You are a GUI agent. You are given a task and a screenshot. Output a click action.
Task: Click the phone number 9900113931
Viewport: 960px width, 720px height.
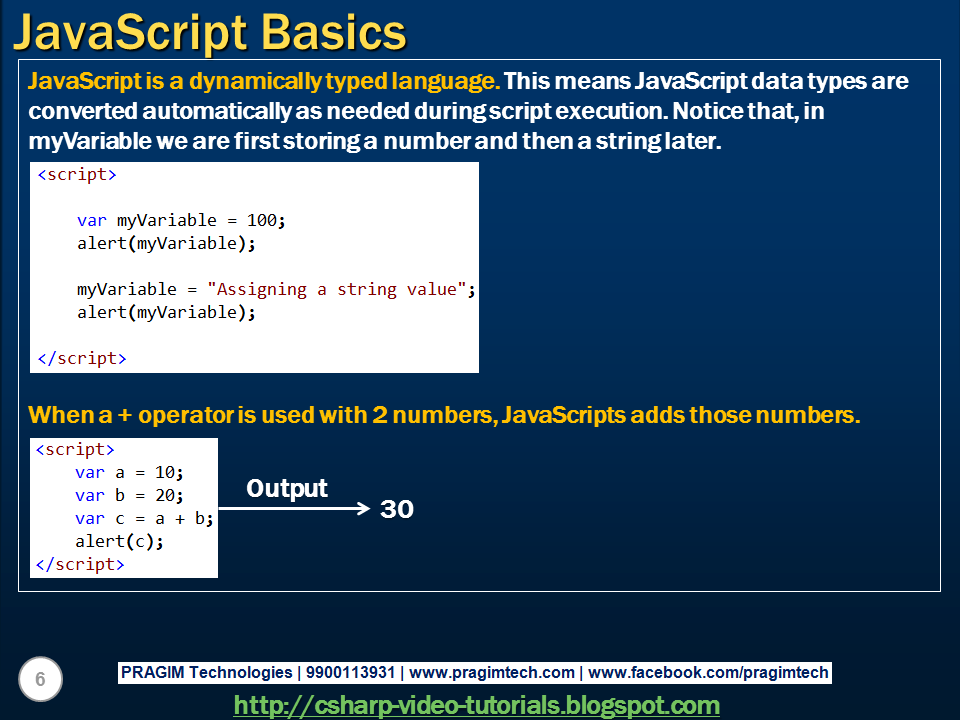[x=350, y=672]
